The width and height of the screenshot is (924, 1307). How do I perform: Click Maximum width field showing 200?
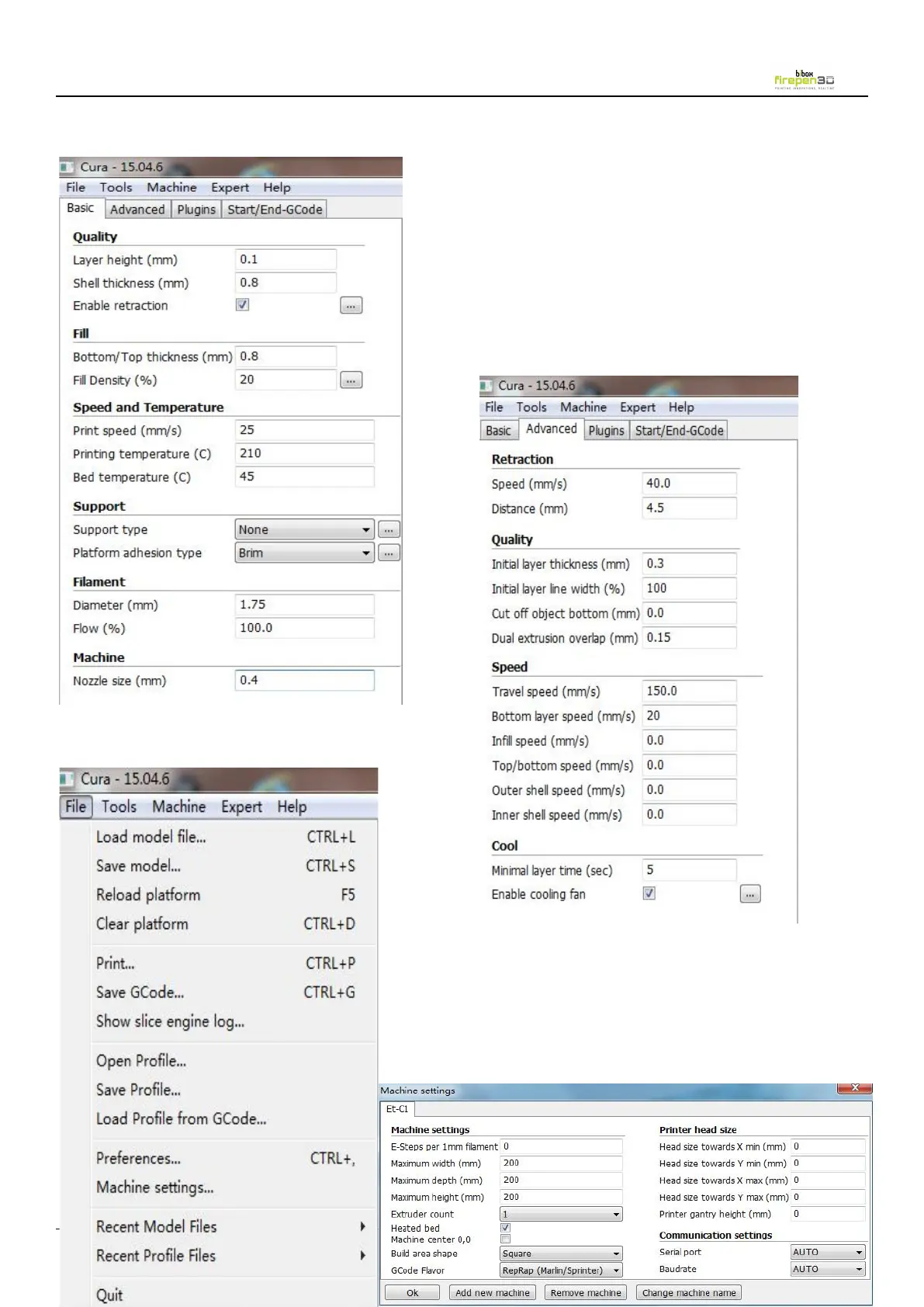[x=561, y=1163]
